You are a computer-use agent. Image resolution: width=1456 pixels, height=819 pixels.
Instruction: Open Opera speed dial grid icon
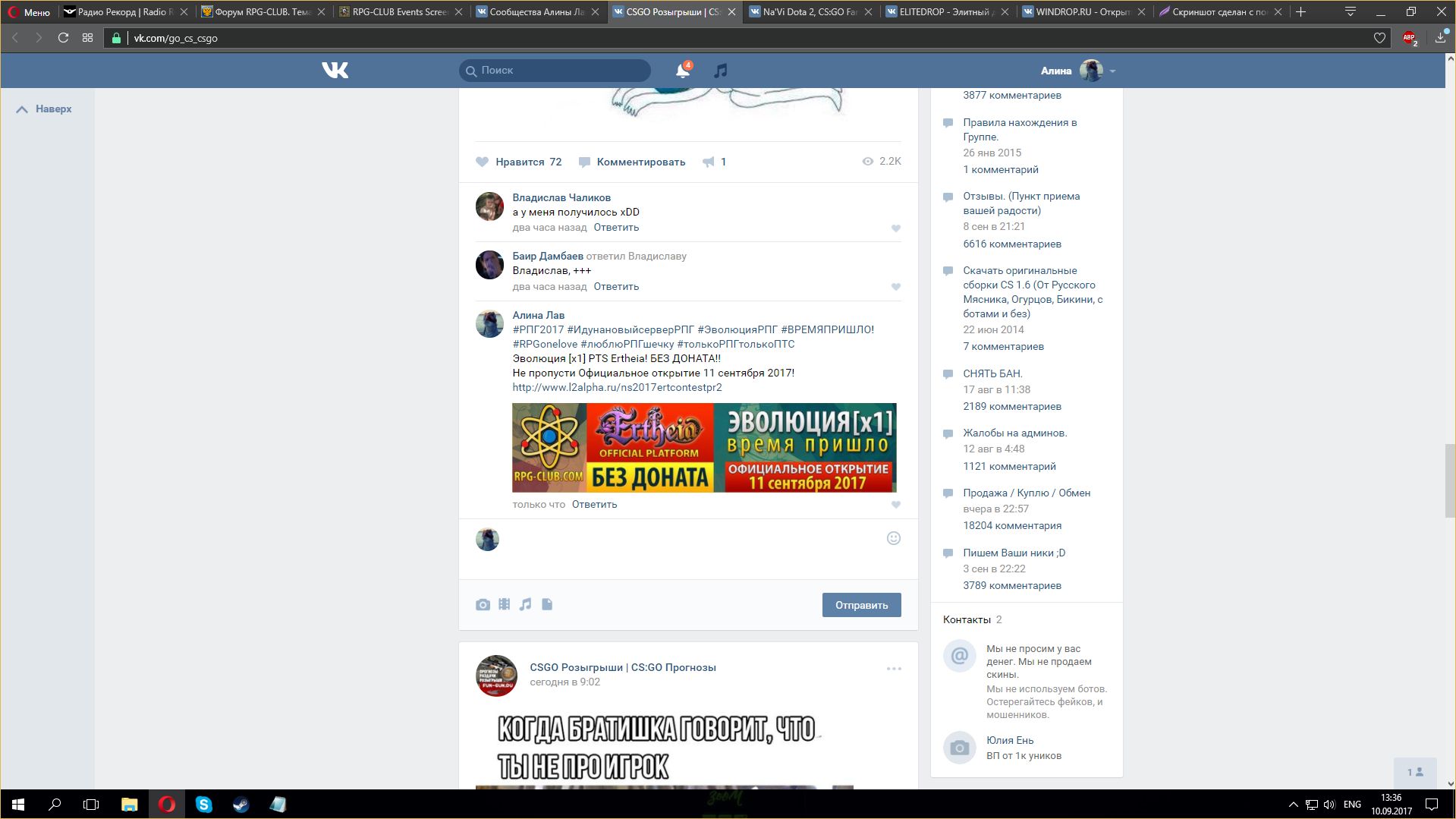point(88,38)
